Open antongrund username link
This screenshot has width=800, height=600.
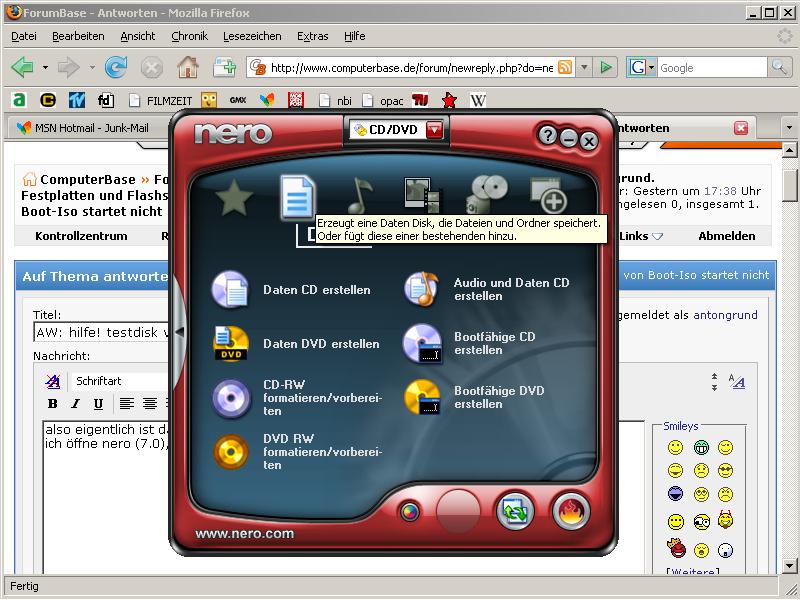[725, 315]
